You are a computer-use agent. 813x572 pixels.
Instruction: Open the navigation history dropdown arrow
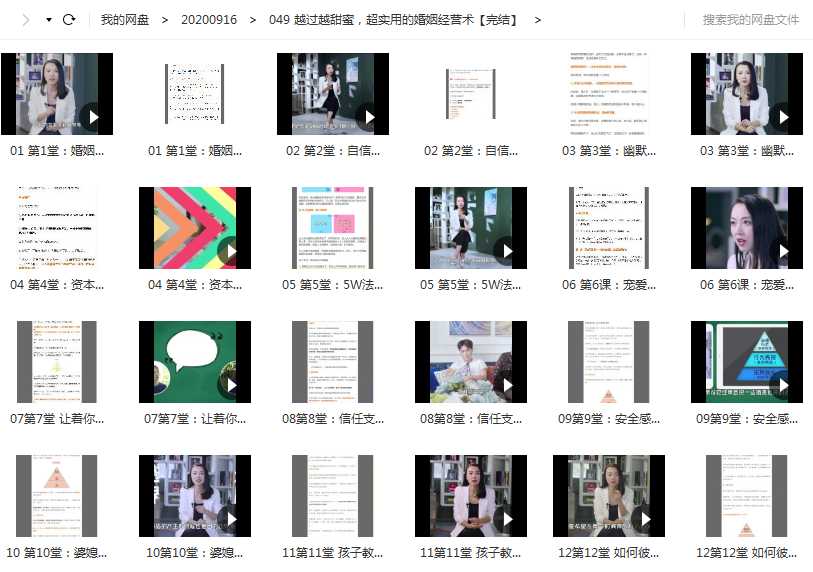tap(48, 20)
